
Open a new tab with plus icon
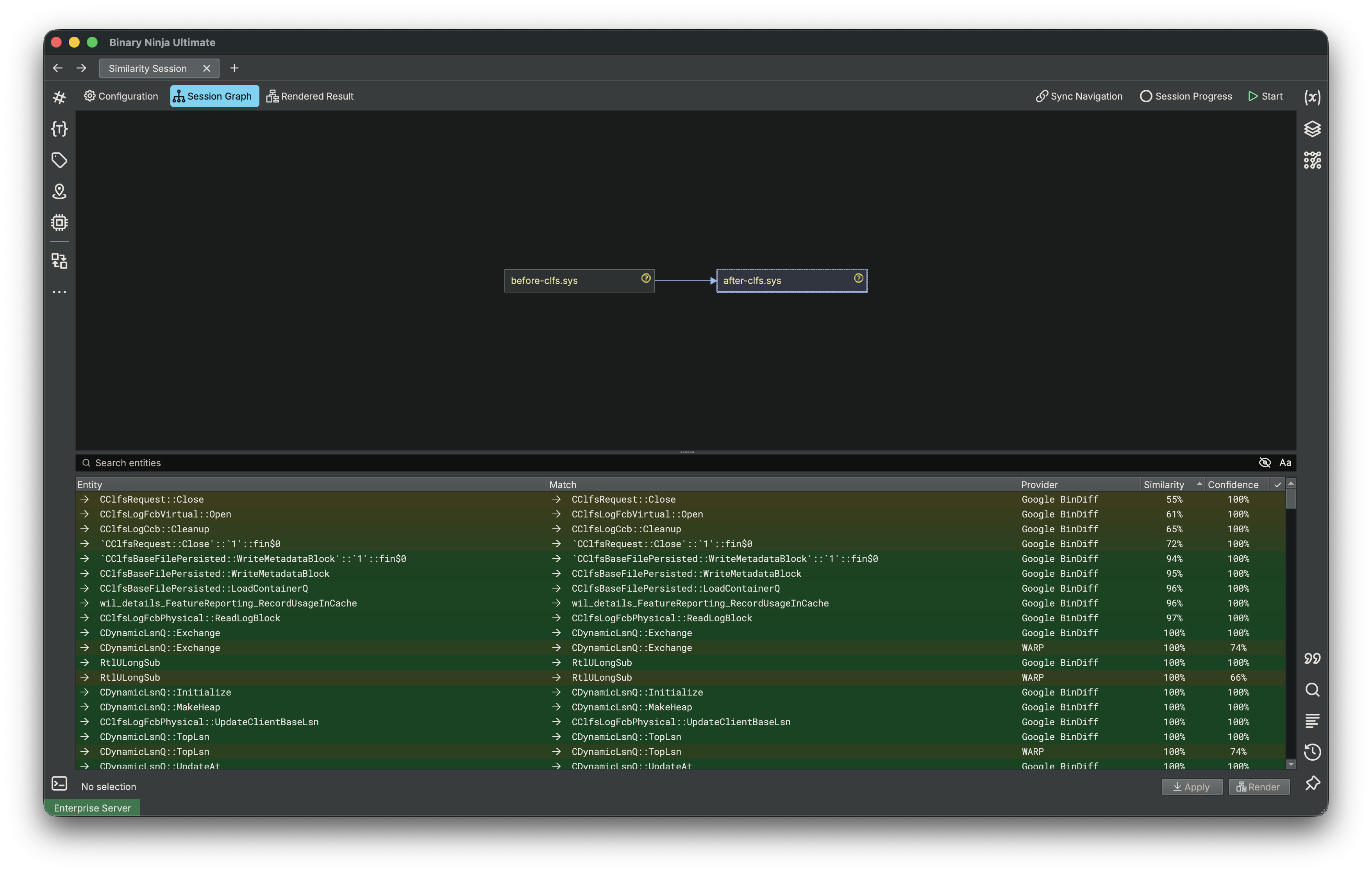pos(234,68)
